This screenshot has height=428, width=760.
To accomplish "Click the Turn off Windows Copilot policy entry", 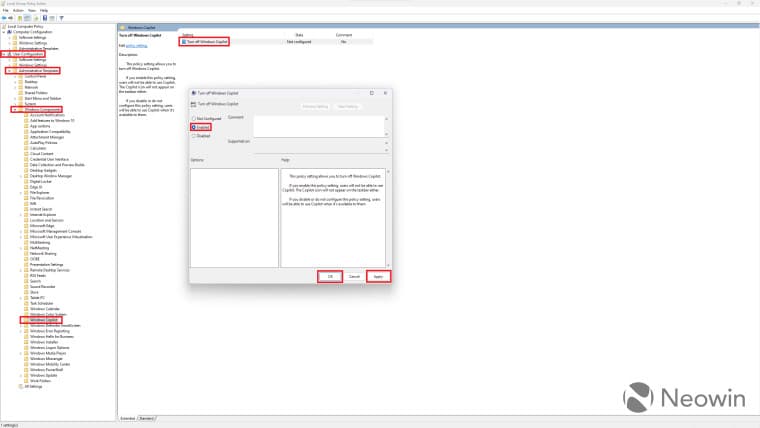I will point(206,42).
